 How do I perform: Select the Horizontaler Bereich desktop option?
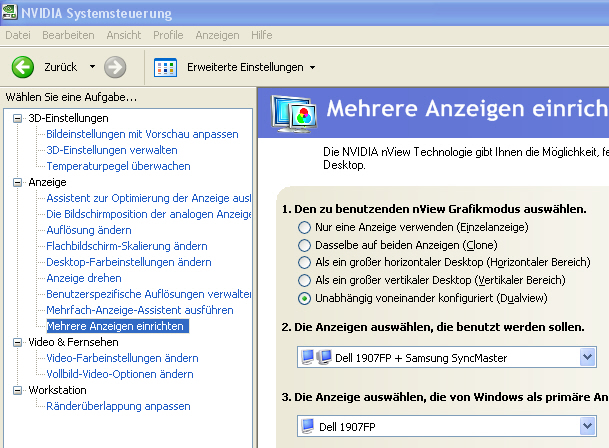click(x=304, y=262)
